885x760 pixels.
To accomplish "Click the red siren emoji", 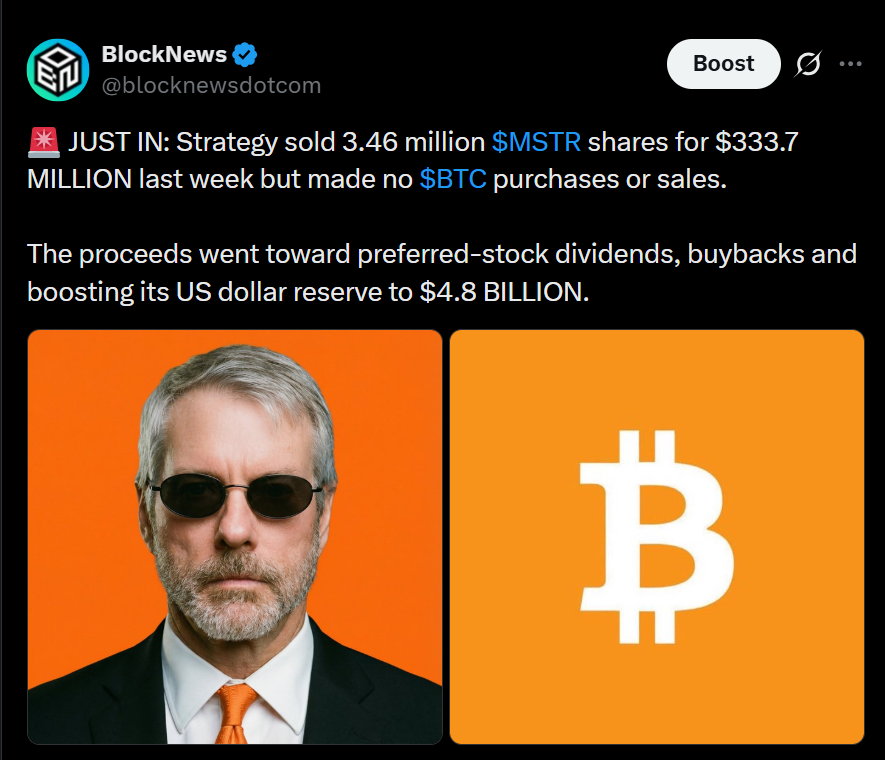I will point(43,142).
